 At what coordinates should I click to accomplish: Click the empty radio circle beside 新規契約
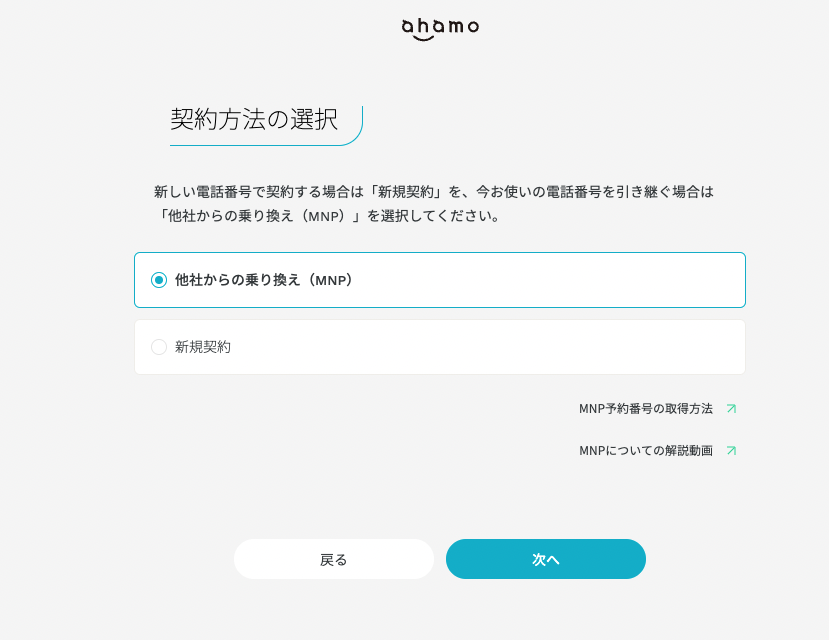[x=158, y=346]
